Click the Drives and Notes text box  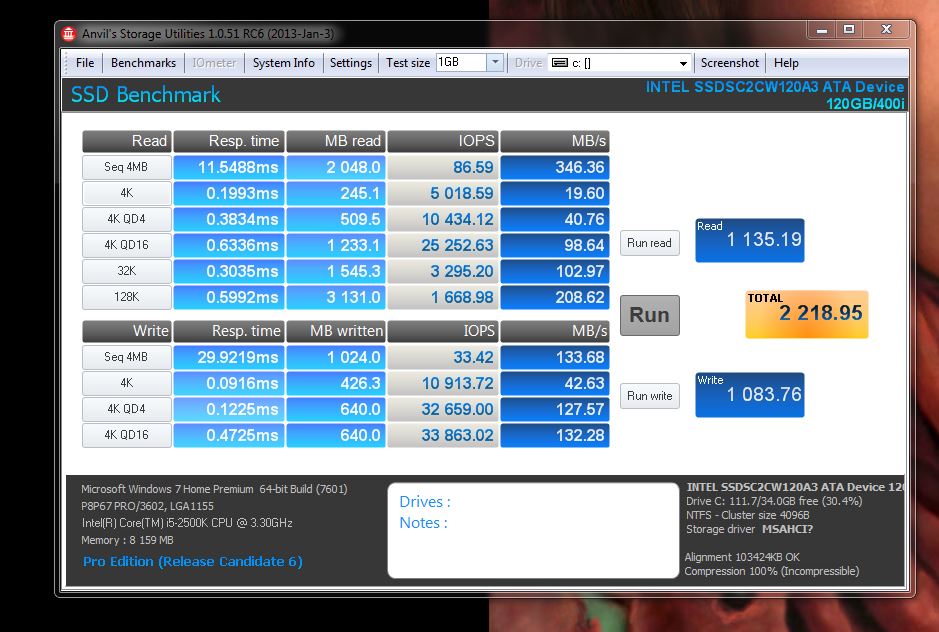tap(533, 531)
